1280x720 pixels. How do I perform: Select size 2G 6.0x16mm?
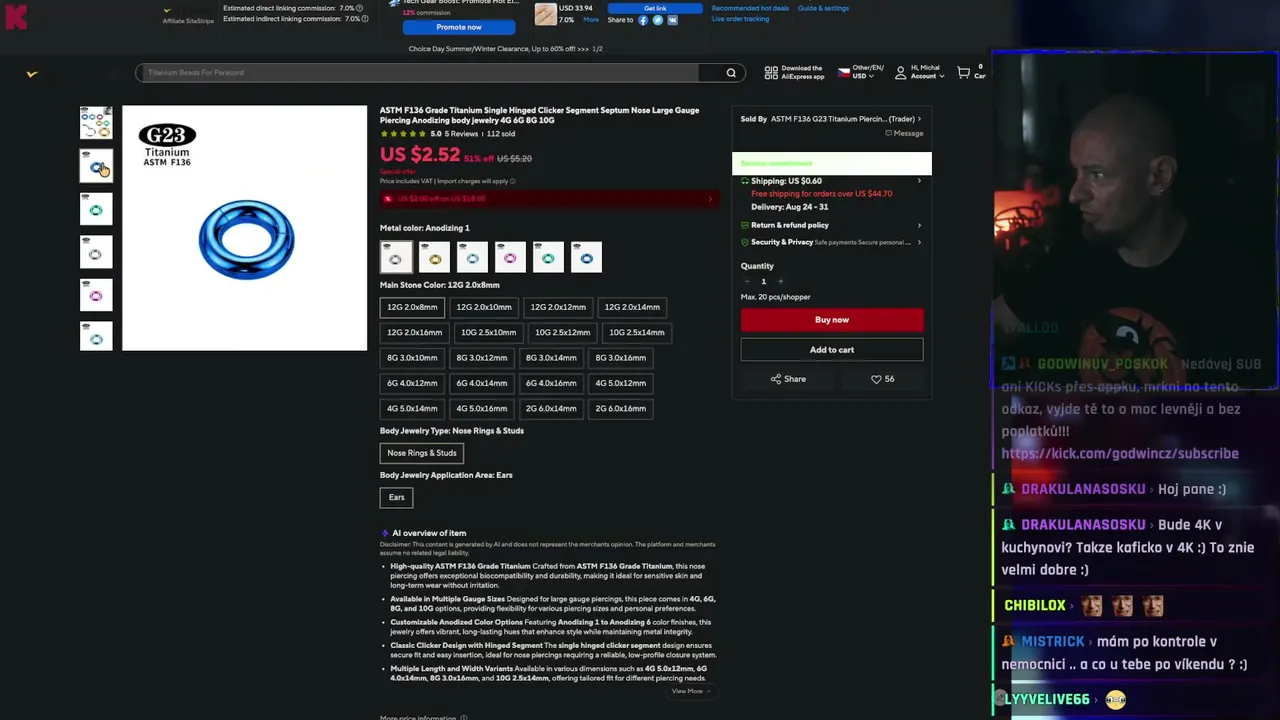click(x=620, y=408)
